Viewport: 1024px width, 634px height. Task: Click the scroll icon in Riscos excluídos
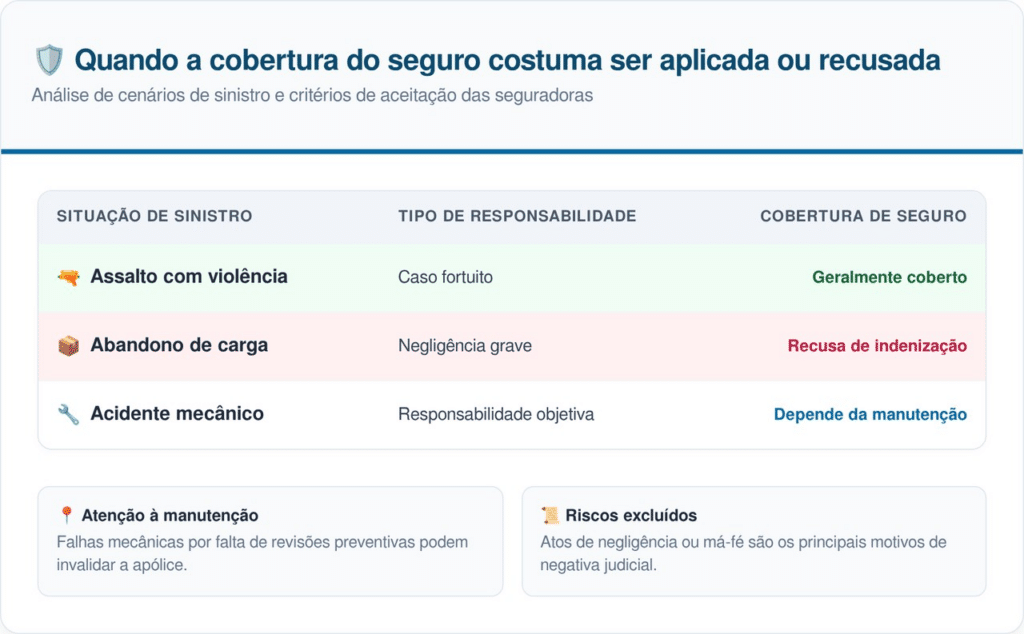(550, 516)
